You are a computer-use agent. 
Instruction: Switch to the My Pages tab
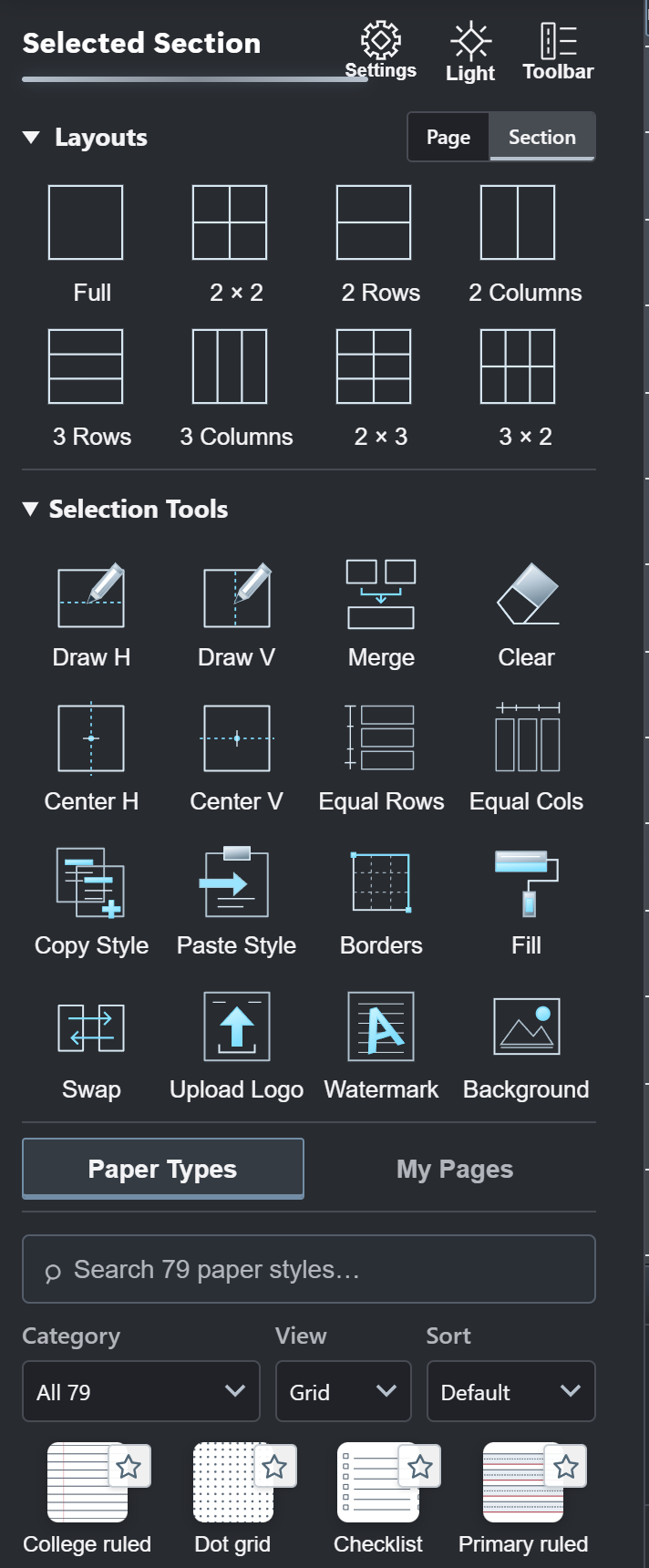(x=455, y=1169)
